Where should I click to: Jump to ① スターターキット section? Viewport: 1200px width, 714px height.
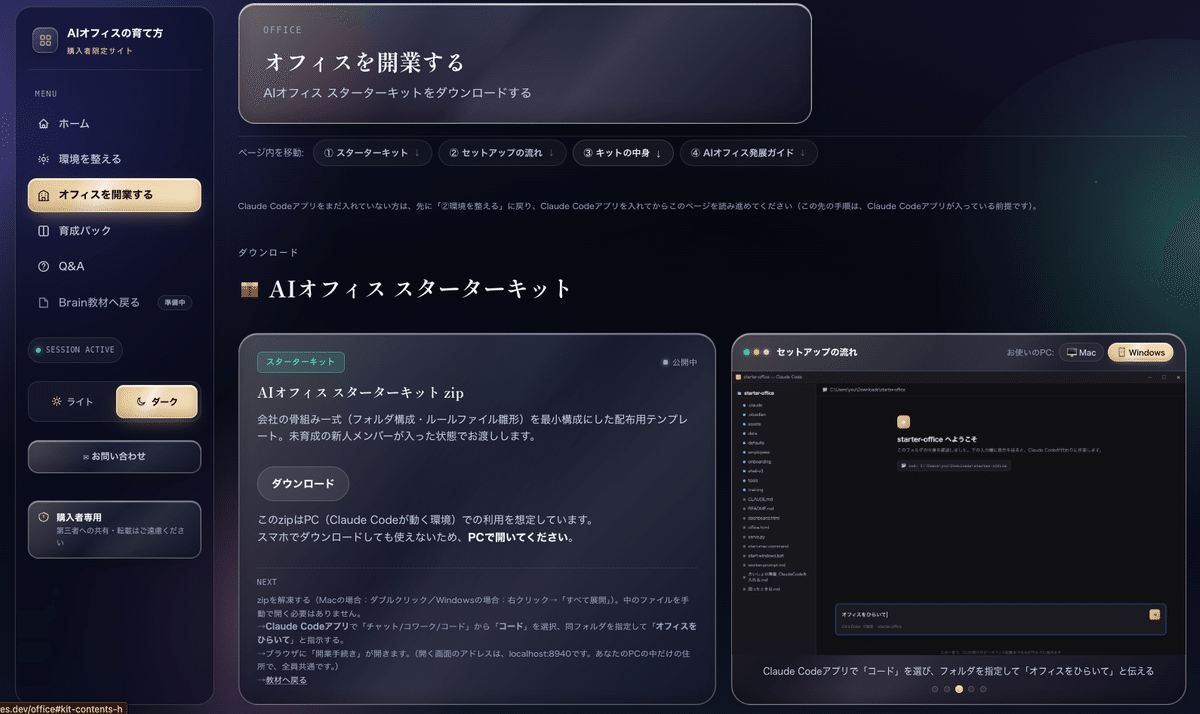click(373, 153)
